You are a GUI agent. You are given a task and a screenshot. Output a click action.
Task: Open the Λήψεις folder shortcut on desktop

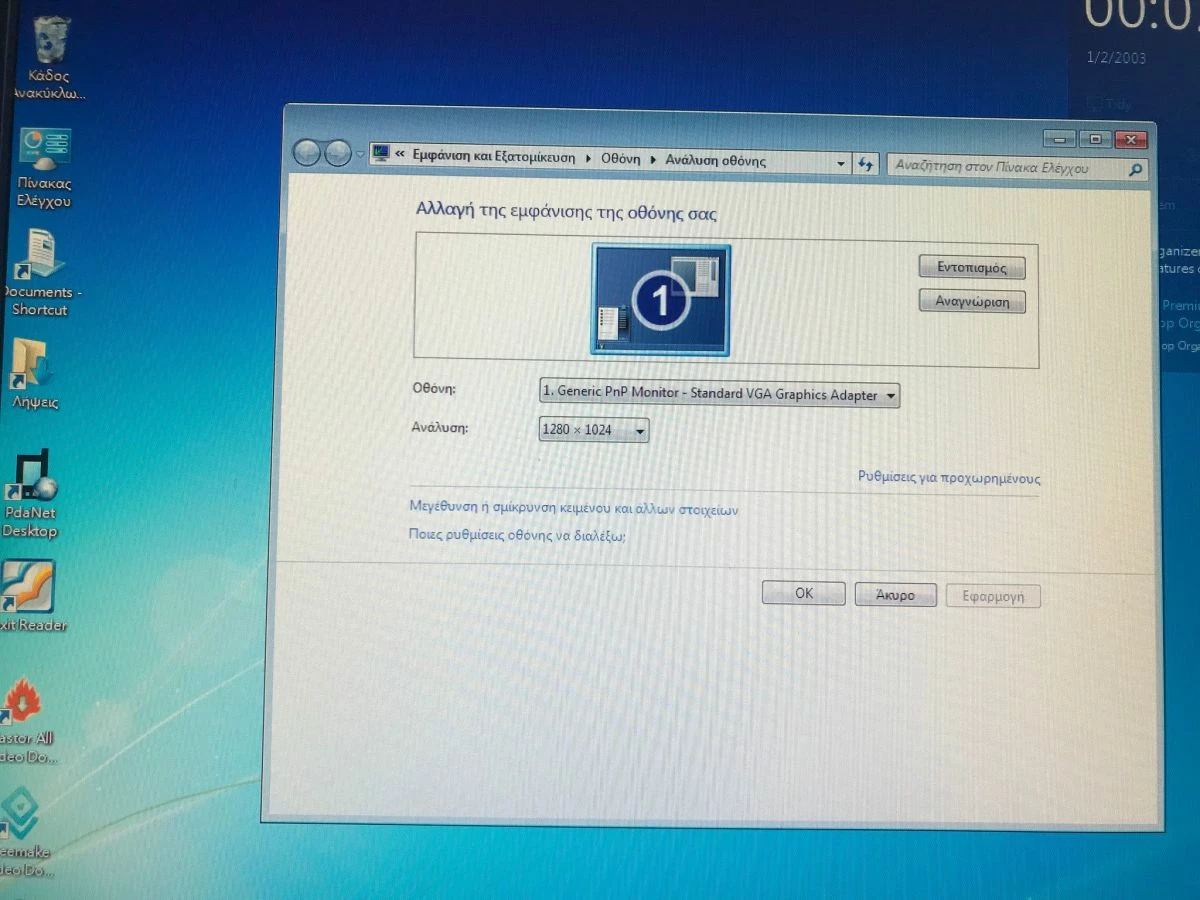pos(32,365)
